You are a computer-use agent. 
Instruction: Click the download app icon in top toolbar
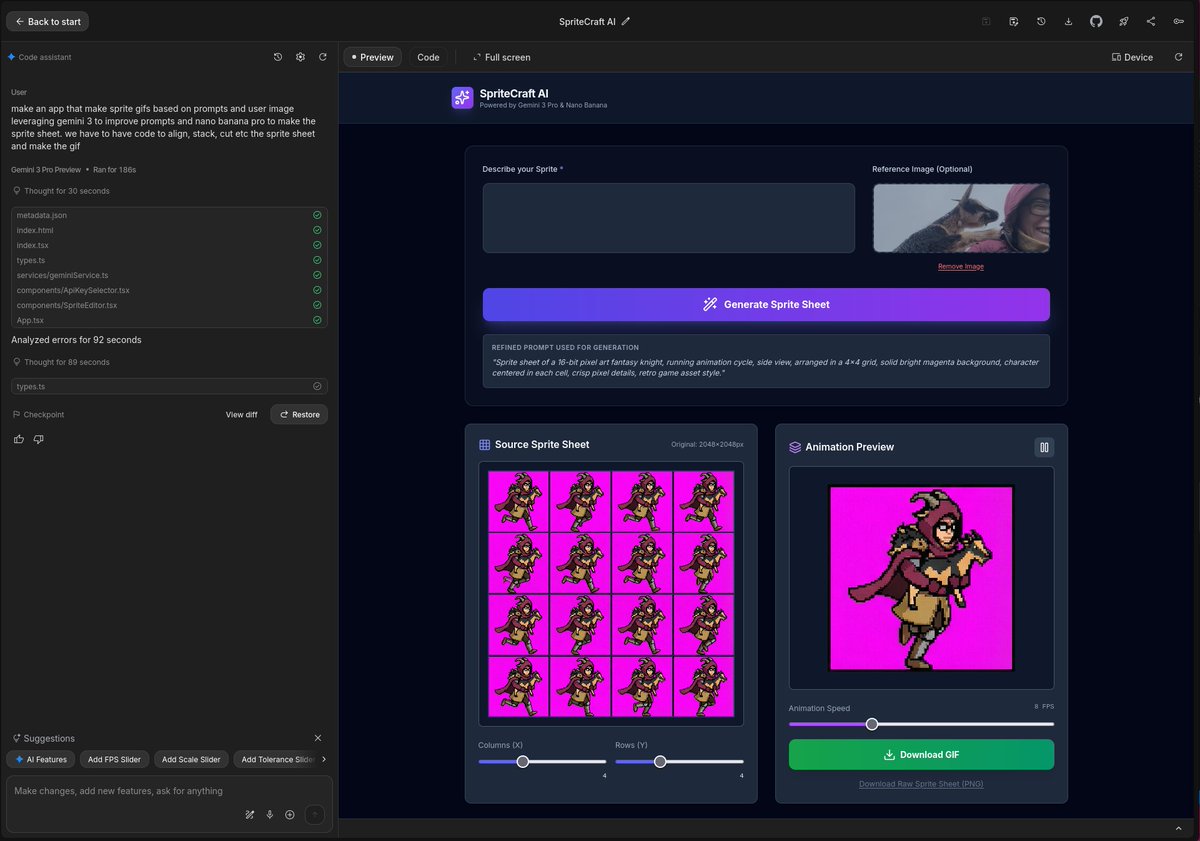1068,21
